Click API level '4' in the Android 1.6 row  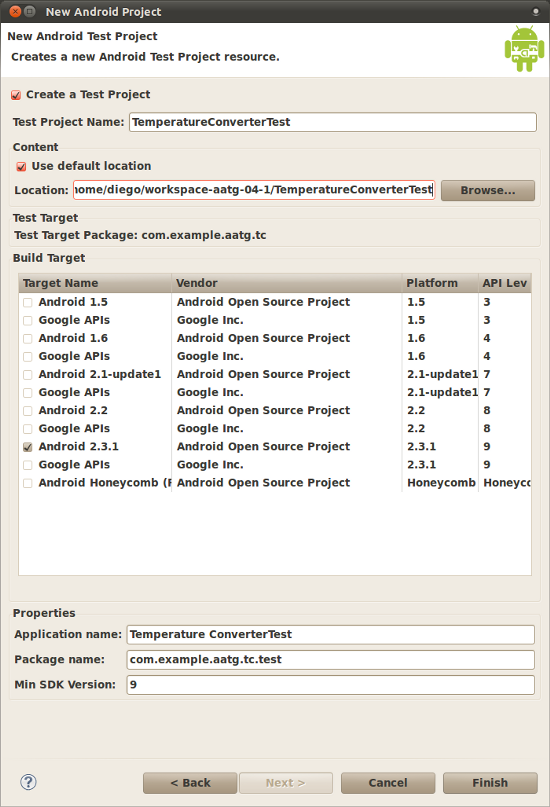tap(487, 338)
